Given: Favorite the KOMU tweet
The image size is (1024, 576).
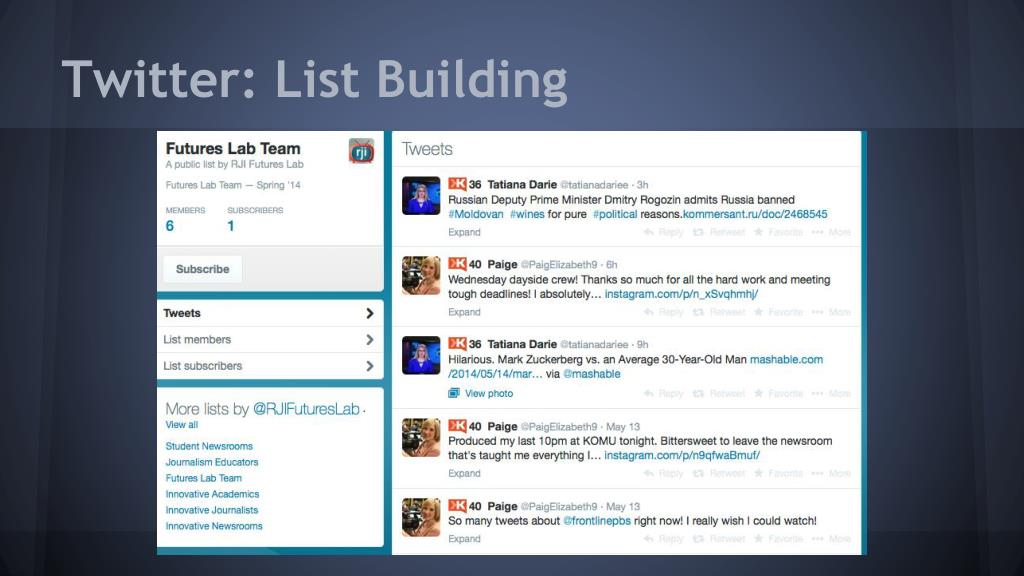Looking at the screenshot, I should (x=778, y=473).
